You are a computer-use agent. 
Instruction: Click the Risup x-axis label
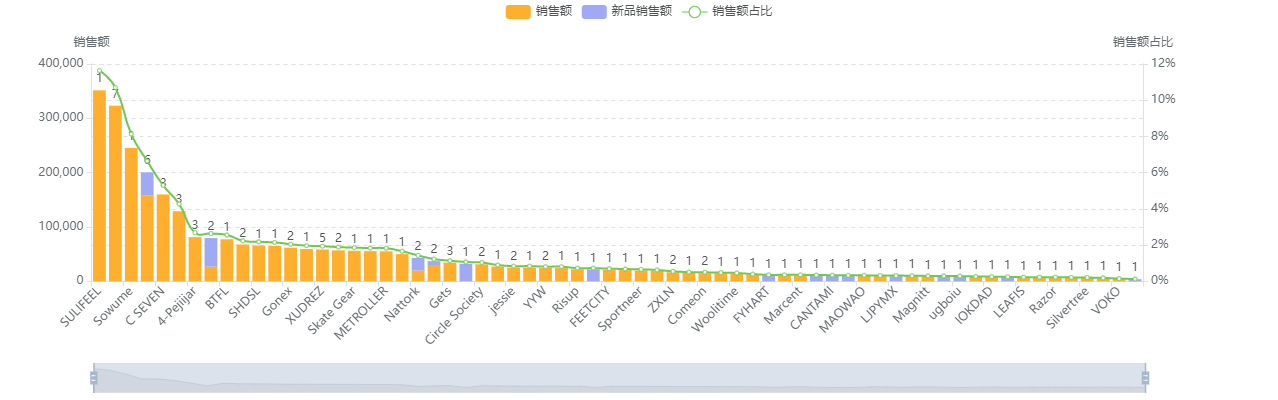[566, 300]
